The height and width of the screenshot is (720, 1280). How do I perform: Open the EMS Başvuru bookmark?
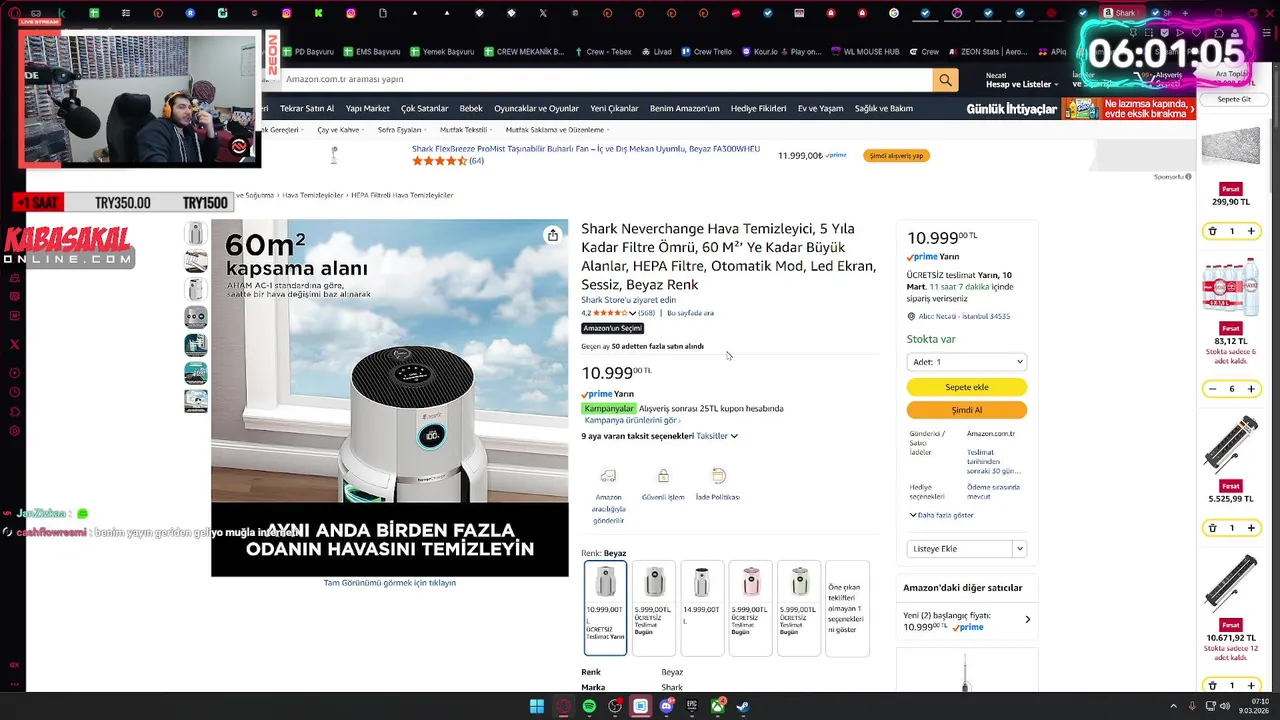point(371,52)
